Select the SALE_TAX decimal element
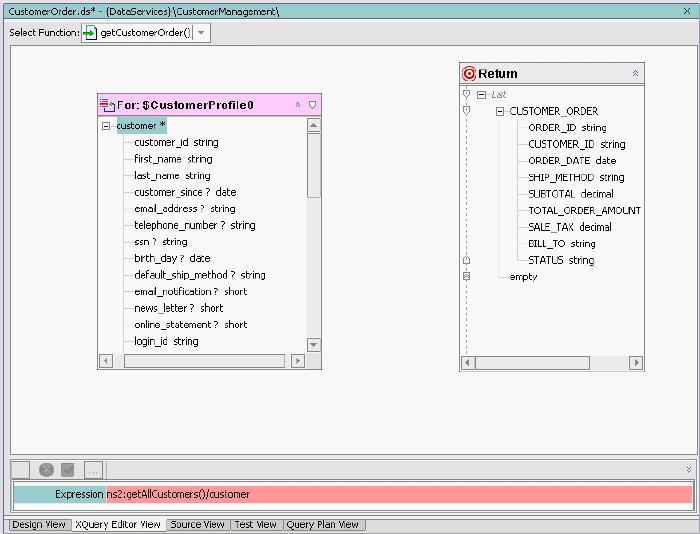Viewport: 700px width, 534px height. point(570,227)
